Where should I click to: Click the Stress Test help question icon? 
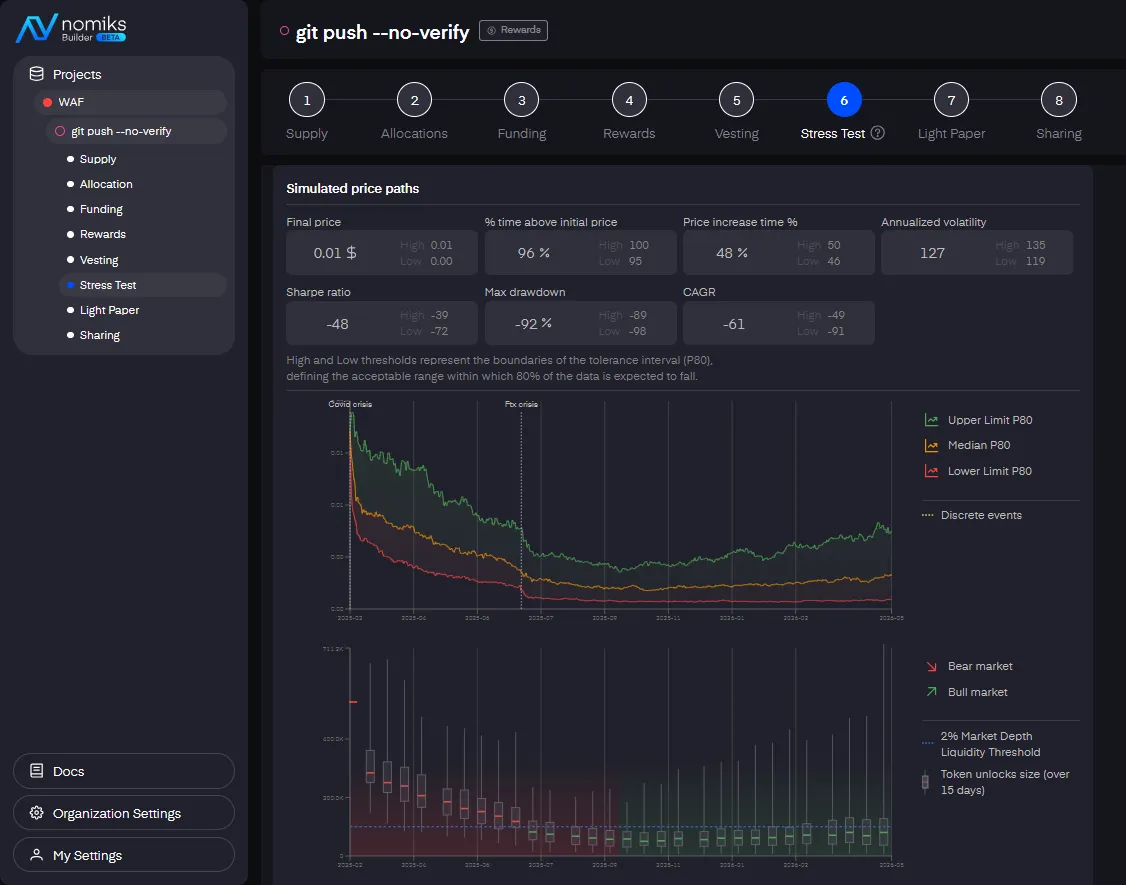coord(878,133)
